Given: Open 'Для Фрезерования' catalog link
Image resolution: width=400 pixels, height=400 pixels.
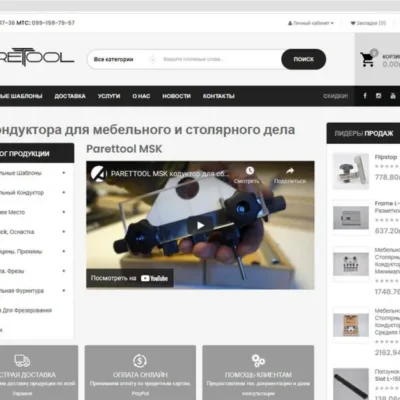Looking at the screenshot, I should click(x=26, y=310).
